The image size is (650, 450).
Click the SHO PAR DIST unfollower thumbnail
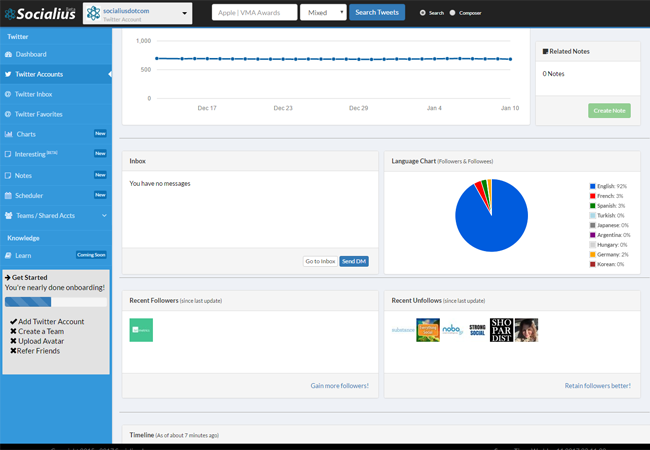click(502, 330)
